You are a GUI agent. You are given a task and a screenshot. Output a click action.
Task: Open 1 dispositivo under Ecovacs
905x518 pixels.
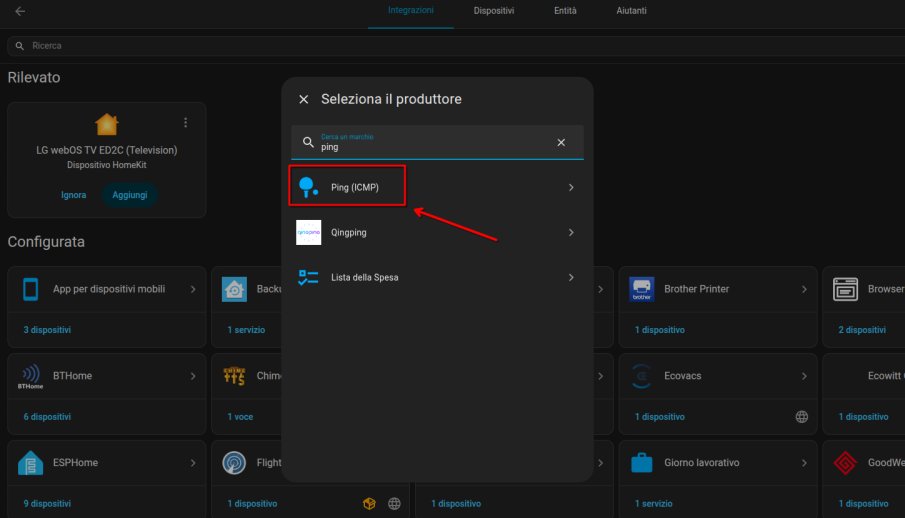pos(660,416)
